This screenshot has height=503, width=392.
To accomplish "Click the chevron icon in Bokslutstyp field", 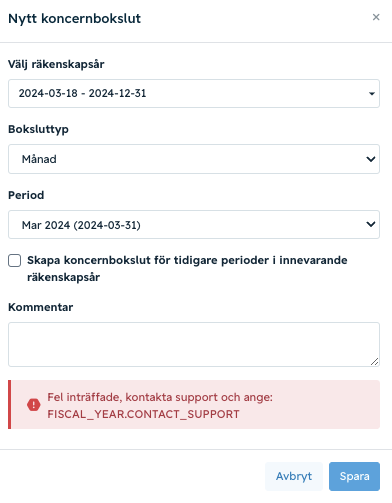I will coord(371,159).
